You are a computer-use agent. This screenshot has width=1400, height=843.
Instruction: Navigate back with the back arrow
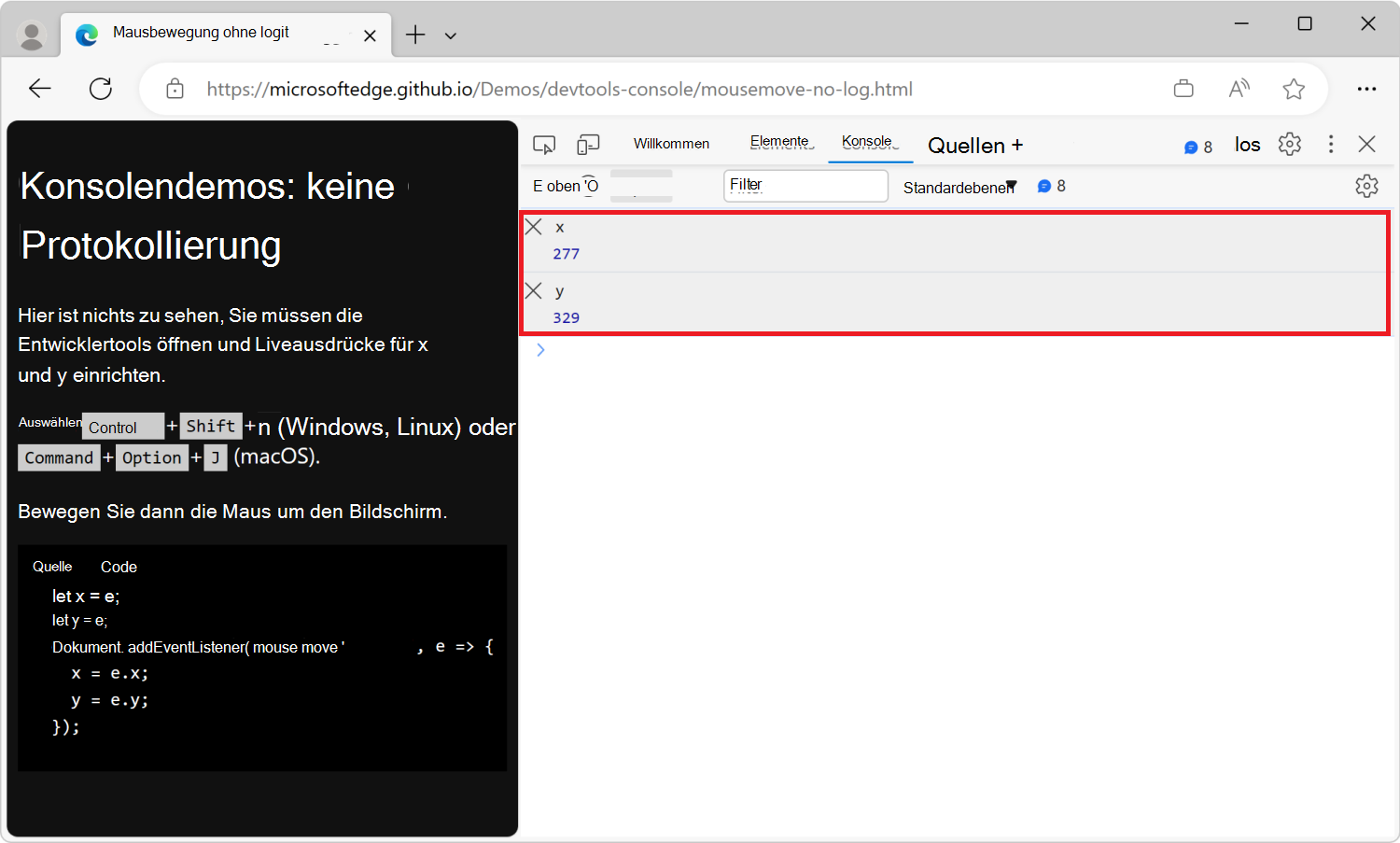(39, 88)
